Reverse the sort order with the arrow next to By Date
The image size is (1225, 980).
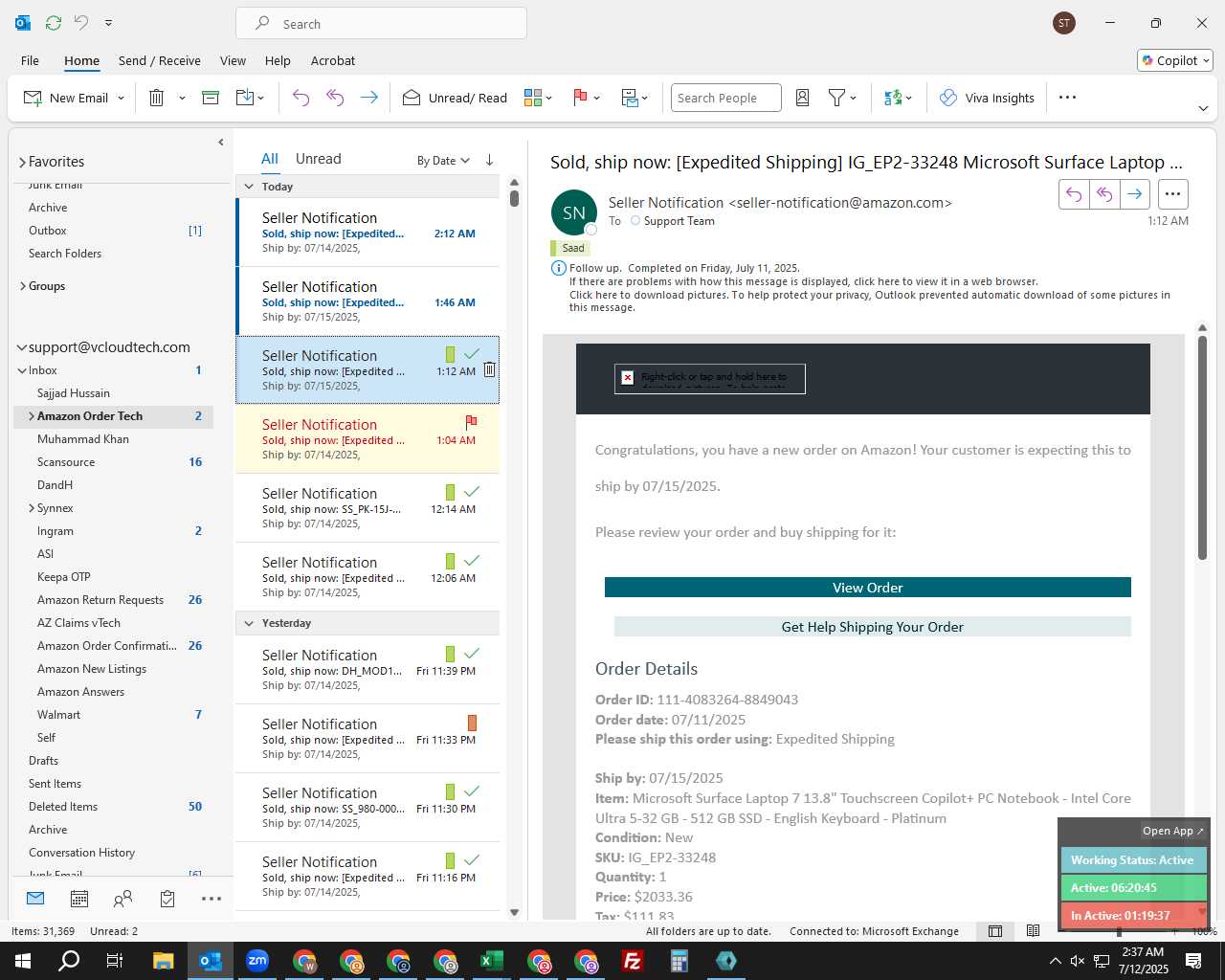click(489, 160)
